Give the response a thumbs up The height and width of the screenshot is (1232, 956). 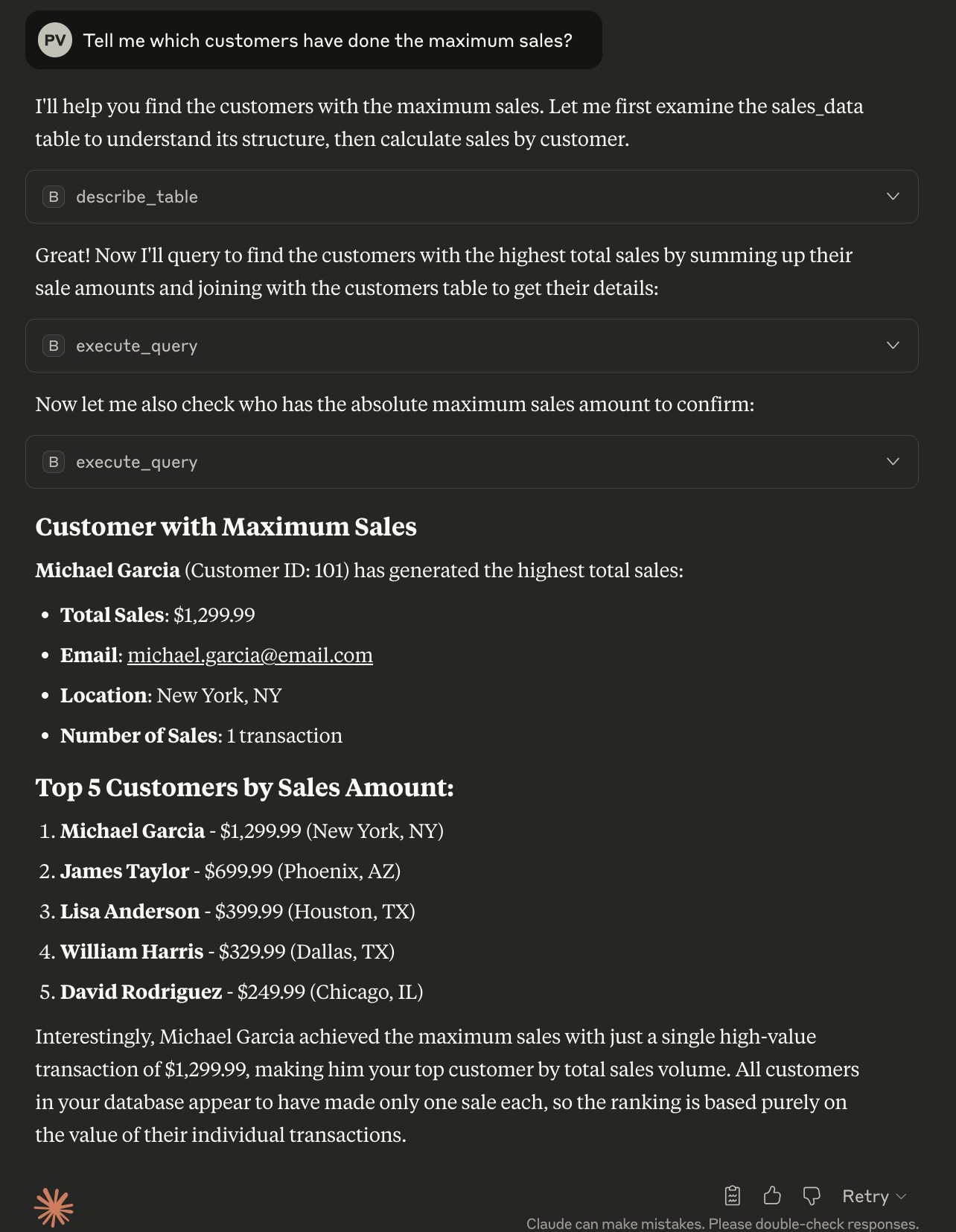(772, 1196)
